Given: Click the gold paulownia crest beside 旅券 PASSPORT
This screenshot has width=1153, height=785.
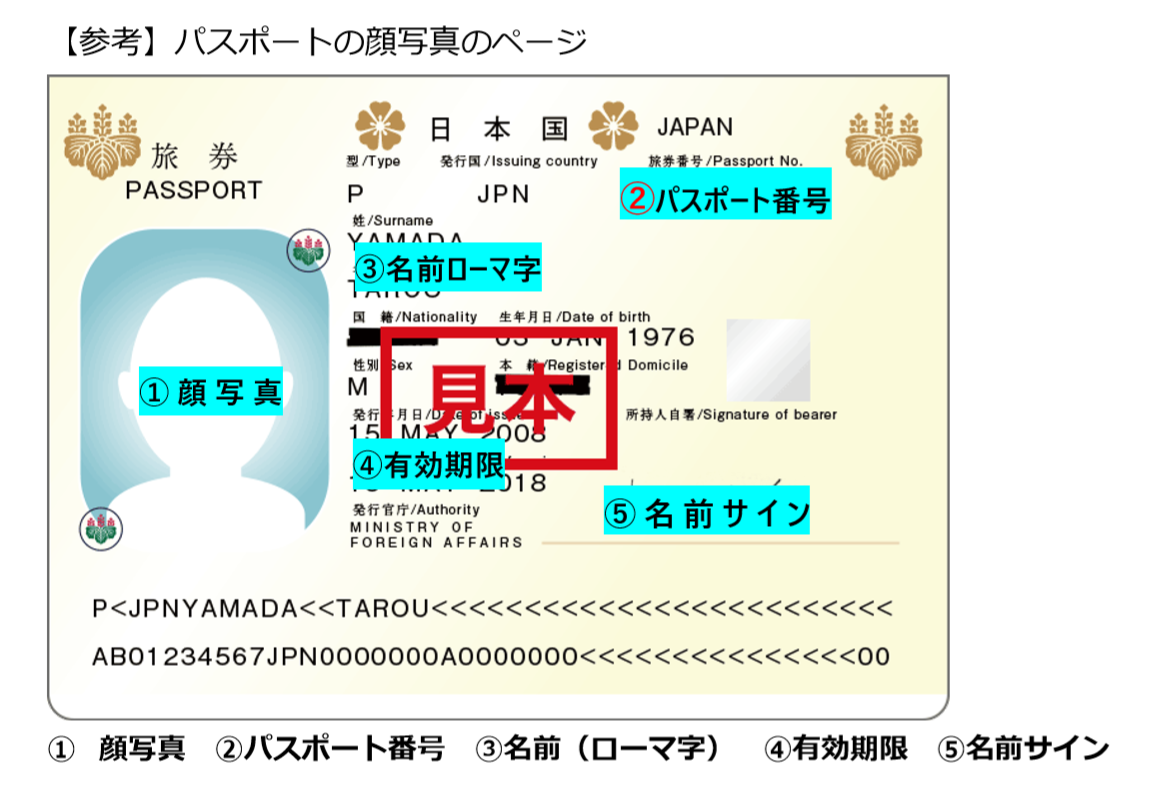Looking at the screenshot, I should [101, 141].
